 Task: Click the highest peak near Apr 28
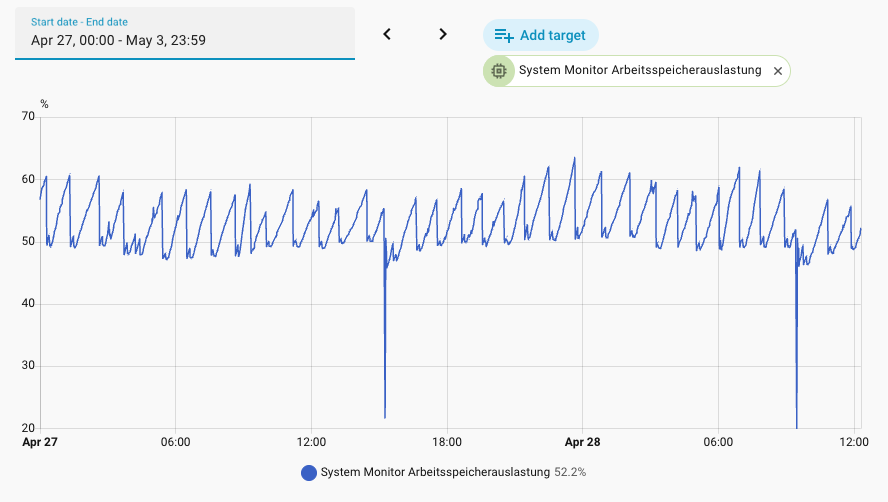click(x=574, y=159)
